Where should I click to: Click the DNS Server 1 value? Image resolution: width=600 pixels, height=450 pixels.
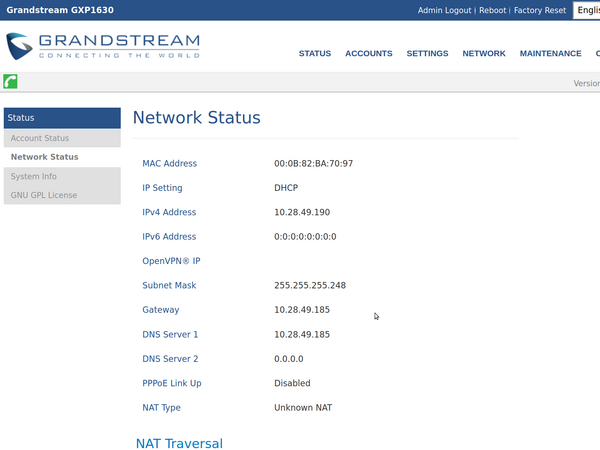302,334
